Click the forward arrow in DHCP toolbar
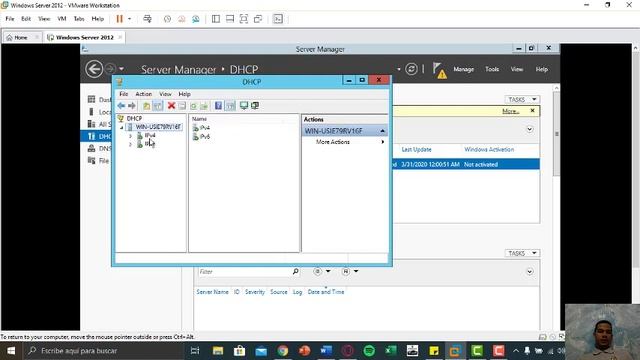Viewport: 640px width, 360px height. point(132,106)
